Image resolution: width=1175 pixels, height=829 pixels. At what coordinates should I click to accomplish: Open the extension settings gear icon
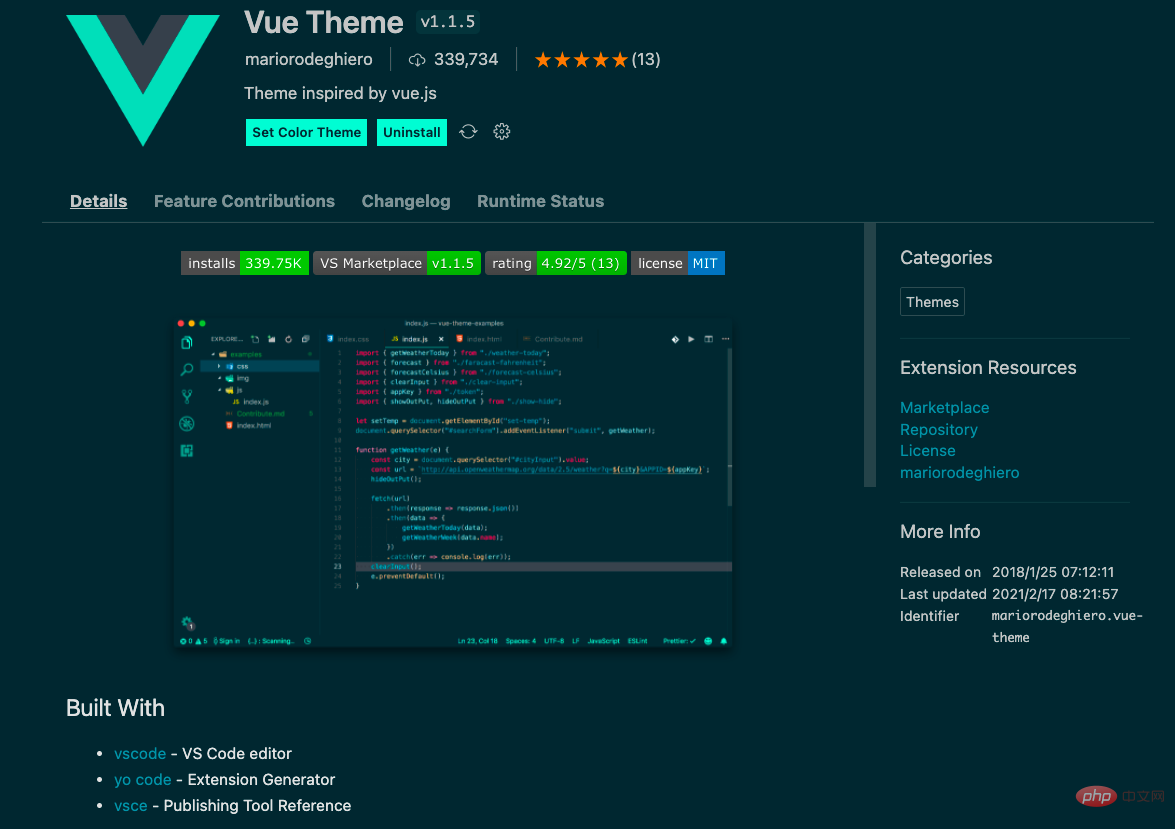pos(501,131)
